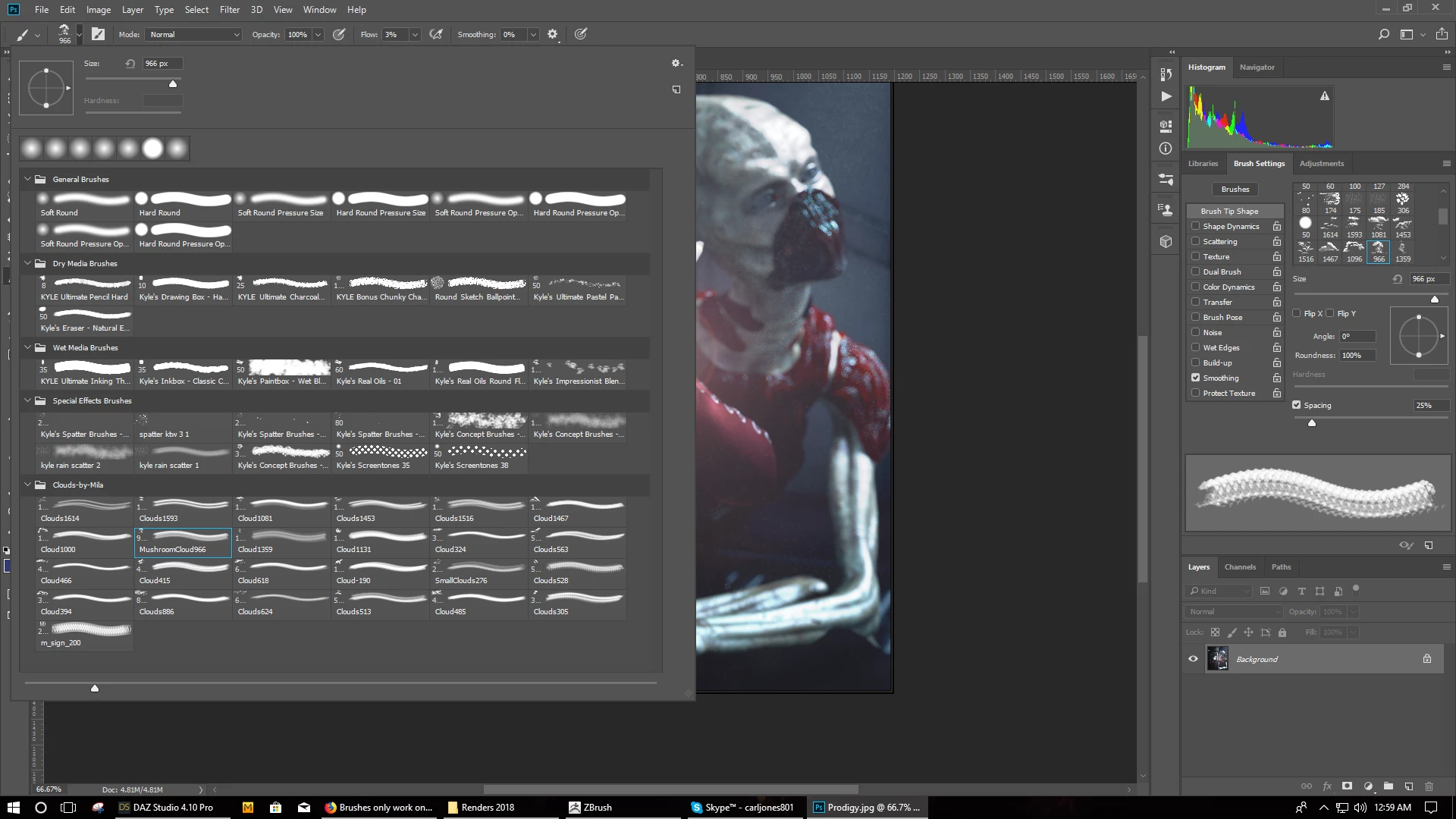Select the Clouds1593 brush preset
Image resolution: width=1456 pixels, height=819 pixels.
pyautogui.click(x=184, y=510)
